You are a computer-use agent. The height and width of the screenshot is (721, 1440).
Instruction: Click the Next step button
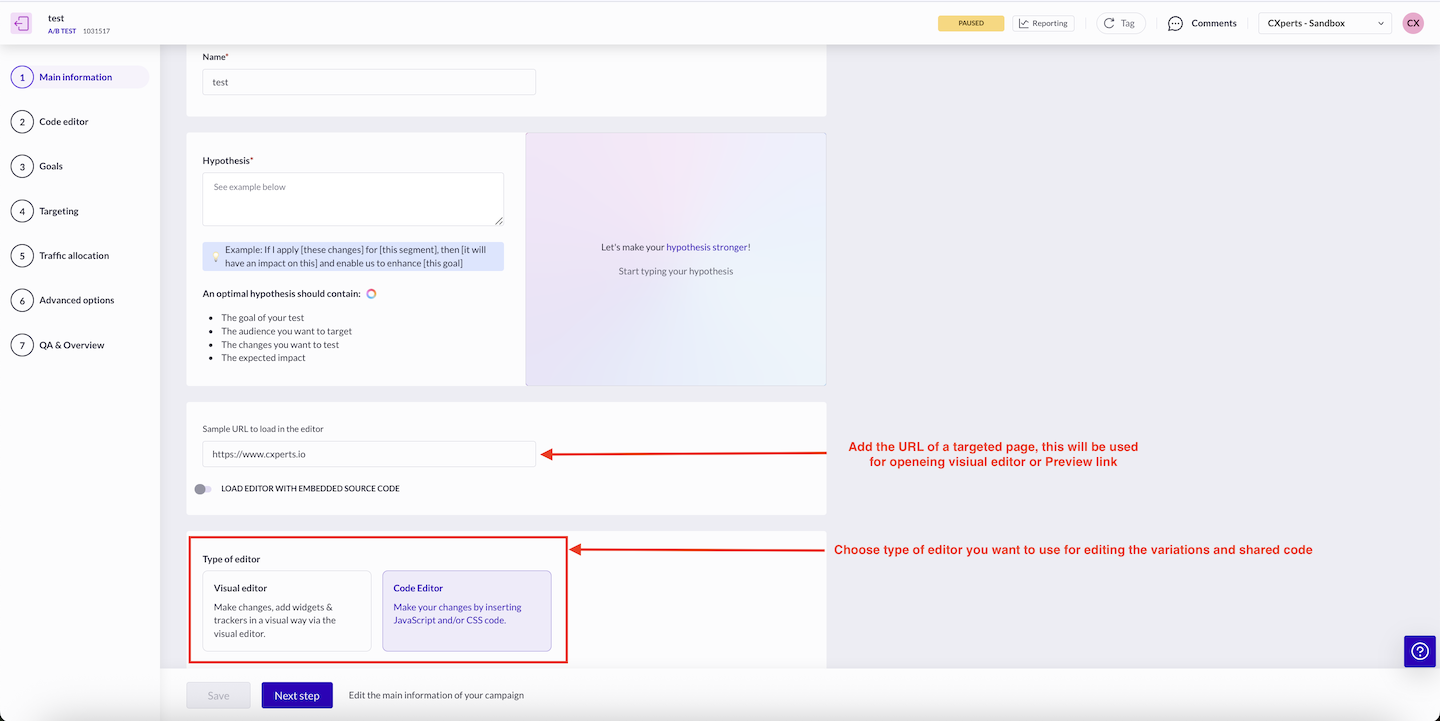(297, 695)
